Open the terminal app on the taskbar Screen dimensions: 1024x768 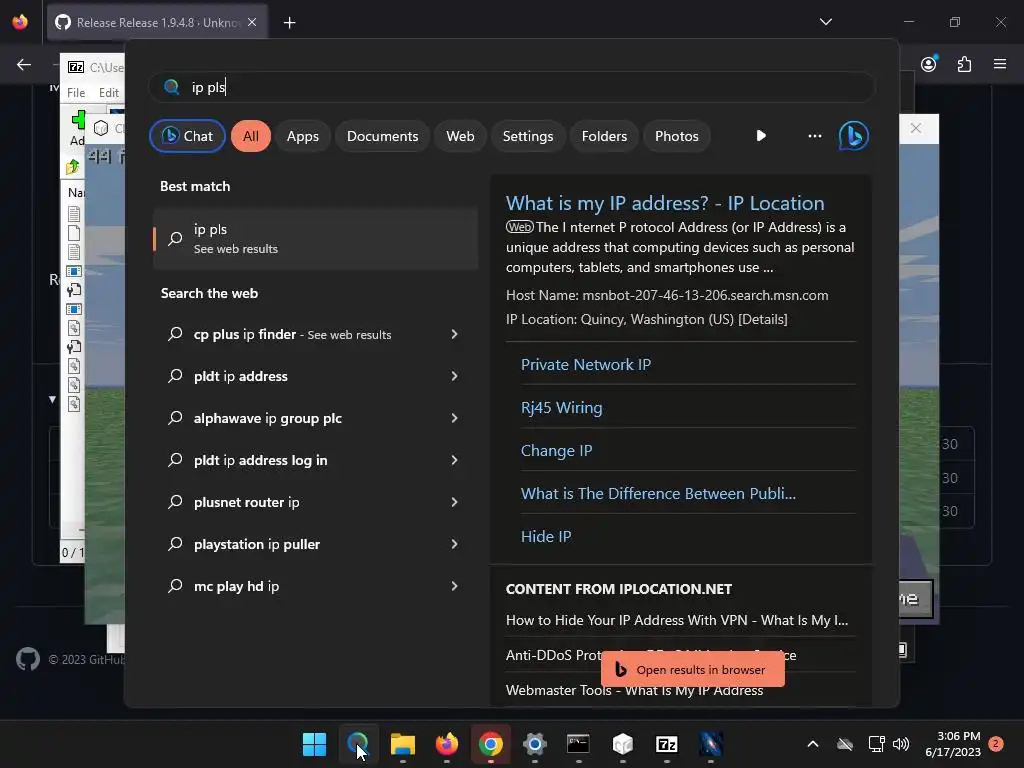[x=579, y=744]
